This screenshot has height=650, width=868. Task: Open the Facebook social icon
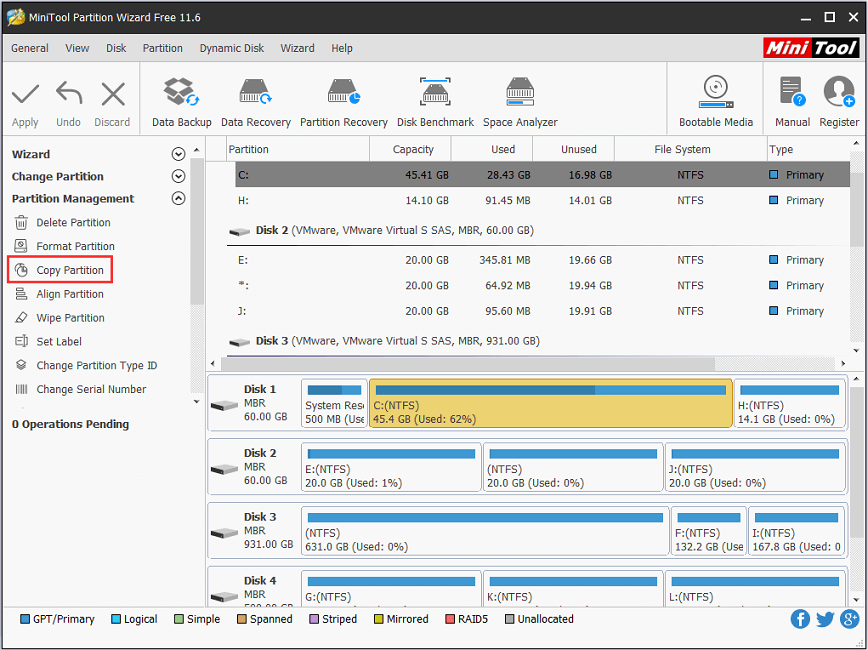coord(800,619)
